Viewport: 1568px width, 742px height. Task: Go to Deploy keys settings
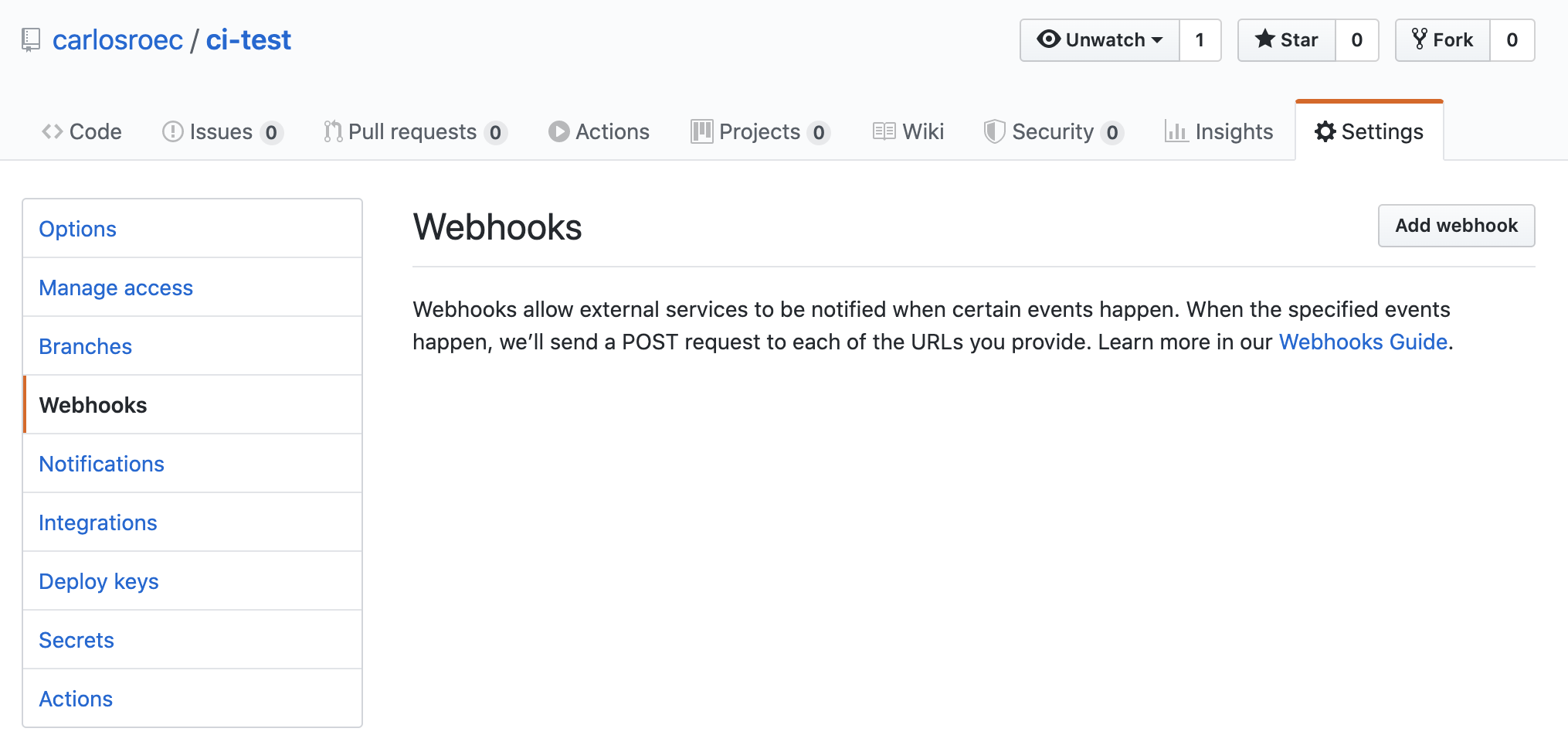click(192, 581)
